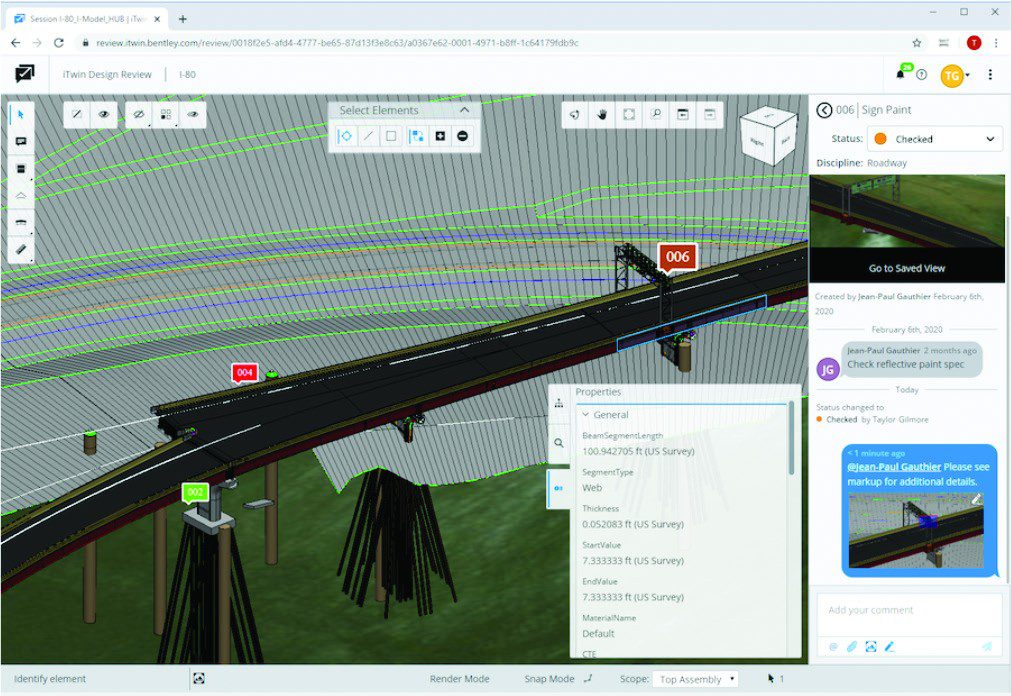Toggle the hide elements crossed-eye icon

click(x=139, y=115)
